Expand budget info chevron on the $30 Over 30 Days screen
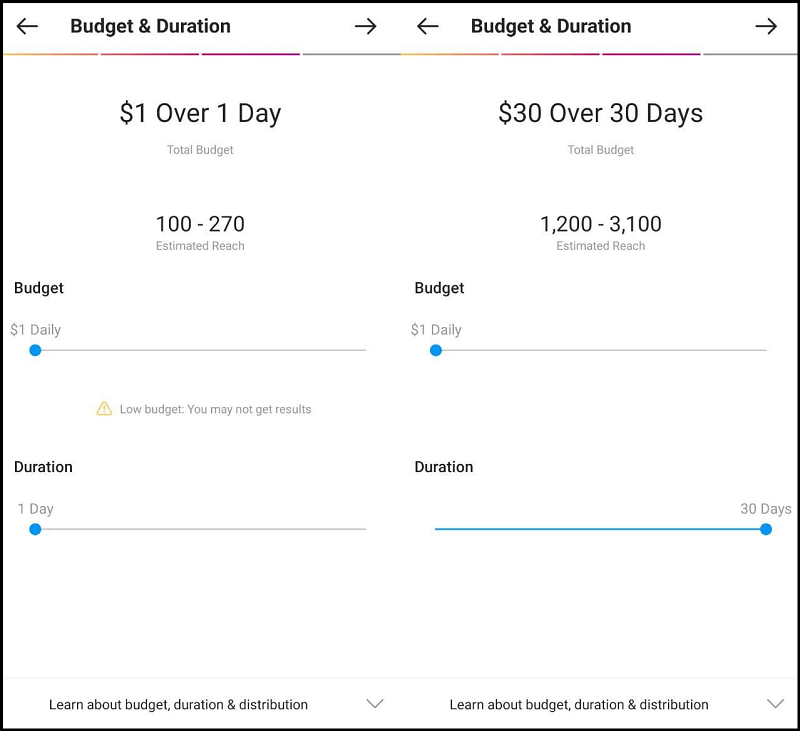The width and height of the screenshot is (800, 731). pos(775,704)
